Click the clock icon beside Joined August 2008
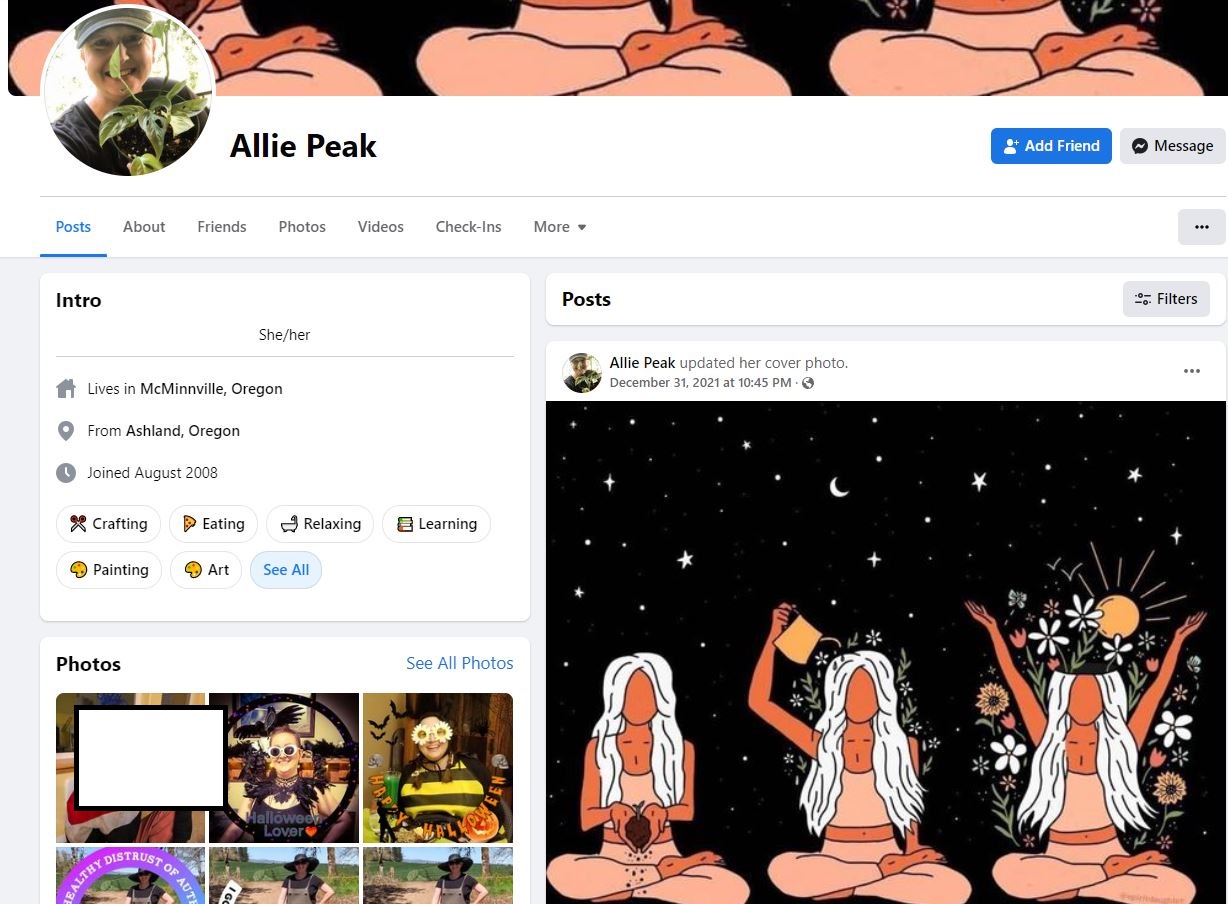The height and width of the screenshot is (904, 1228). (x=66, y=473)
